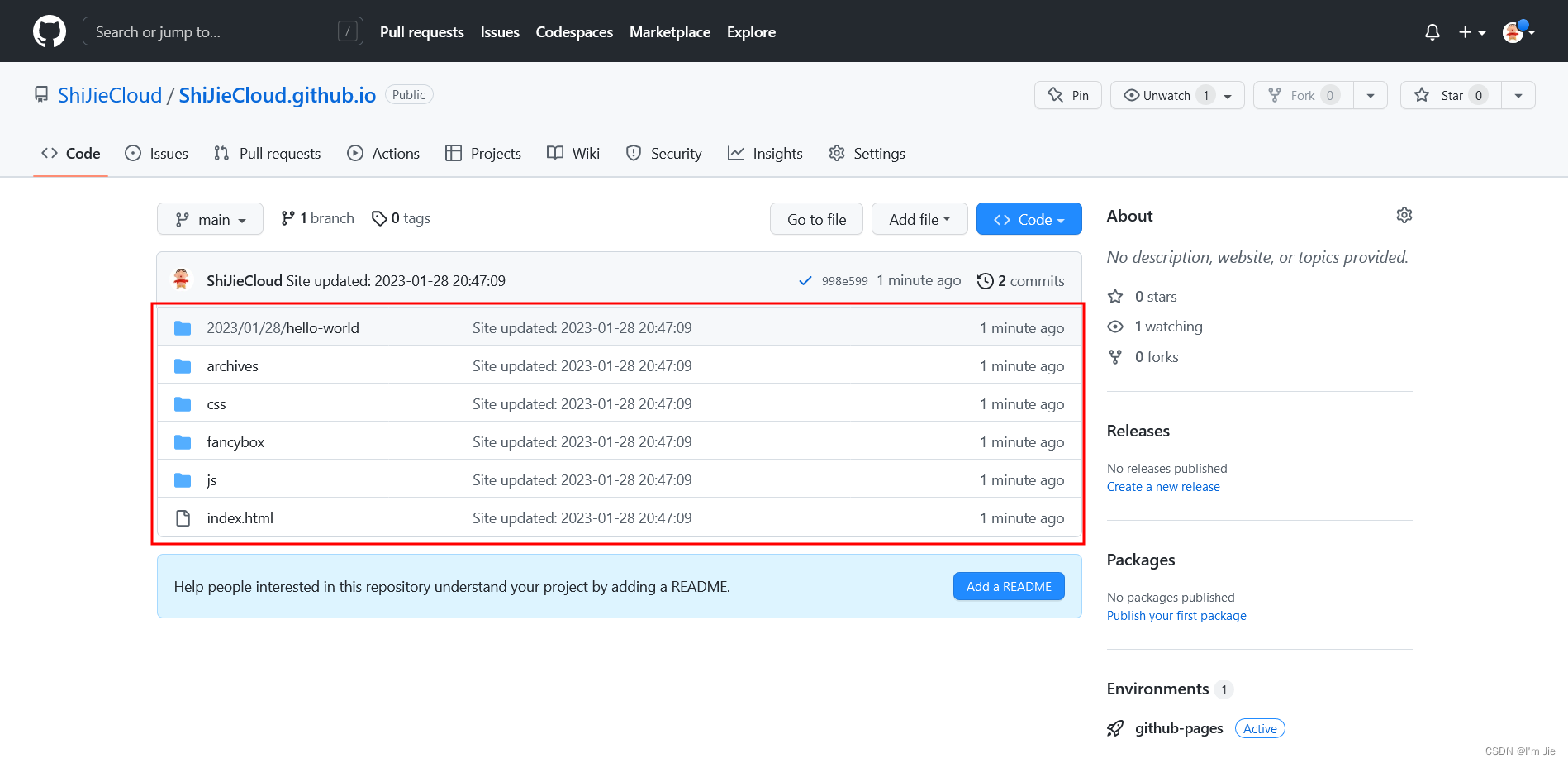1568x763 pixels.
Task: Open the Environments heading link
Action: pyautogui.click(x=1157, y=689)
